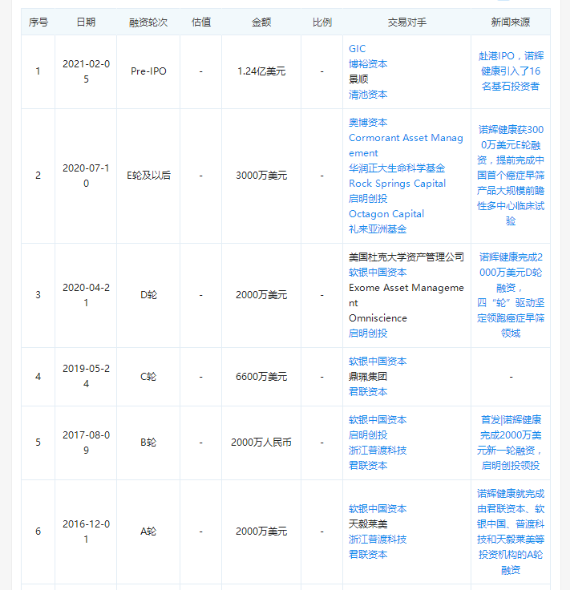Click 君联资本 link in the C轮 row

click(x=368, y=392)
